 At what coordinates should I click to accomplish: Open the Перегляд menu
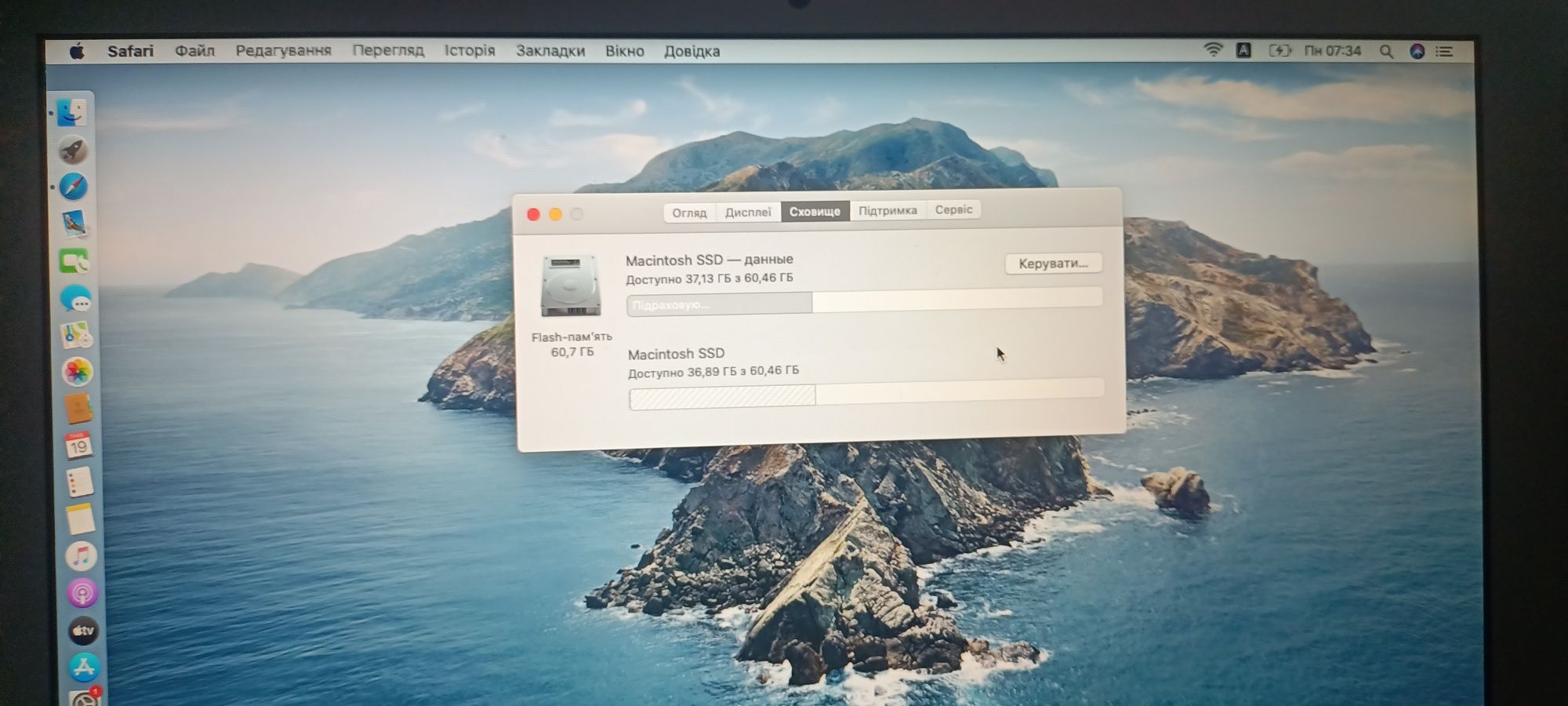point(388,51)
